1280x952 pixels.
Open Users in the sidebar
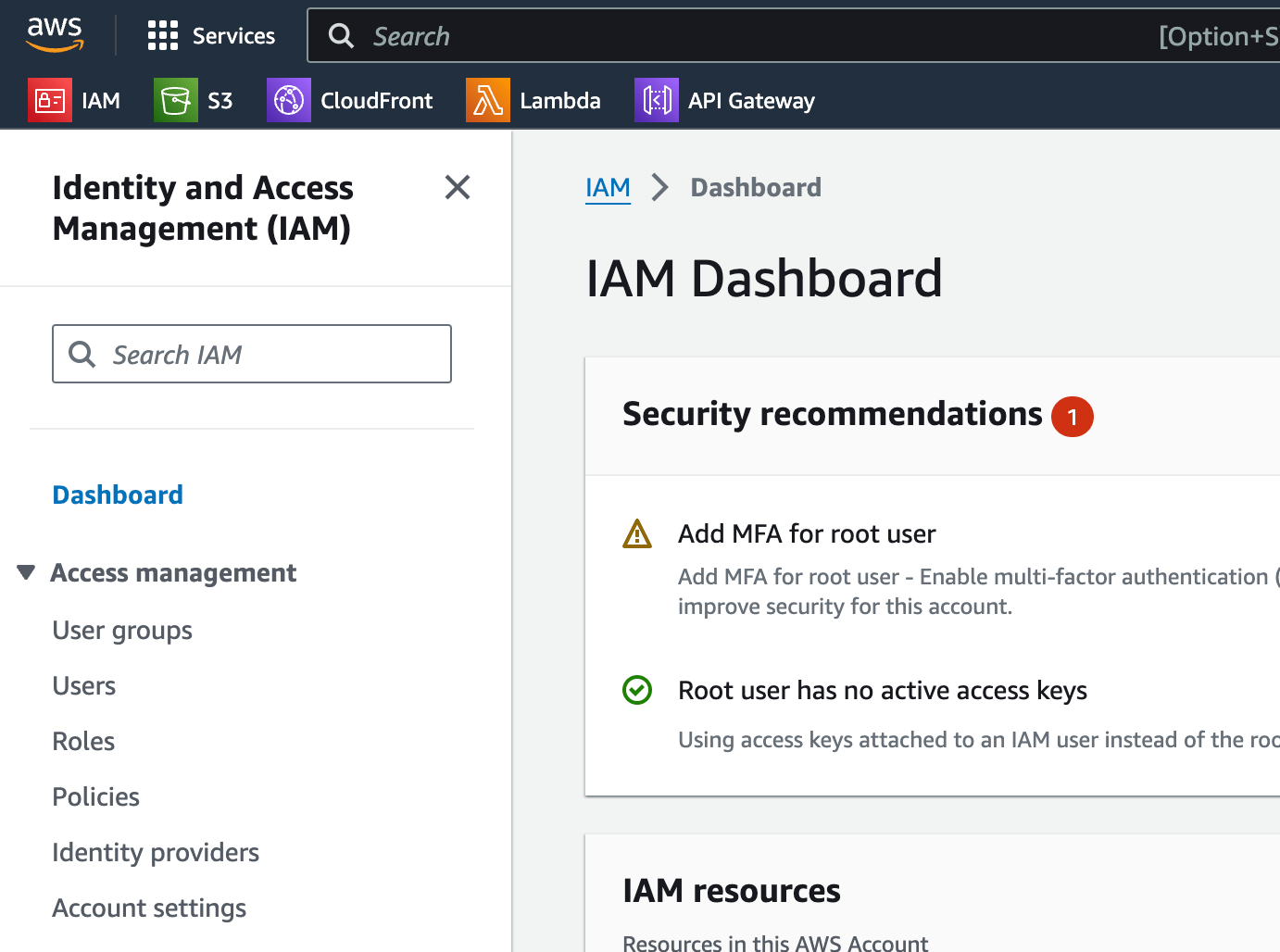84,686
